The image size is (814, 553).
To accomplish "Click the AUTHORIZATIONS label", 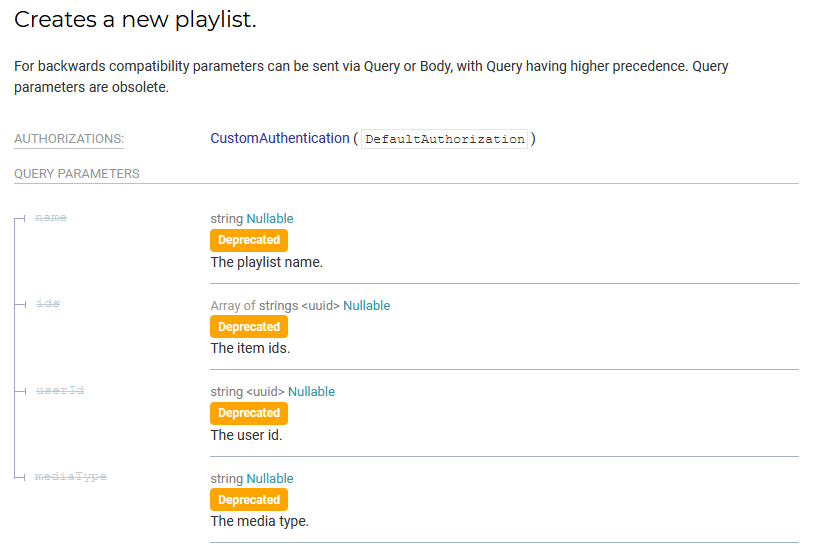I will pos(69,139).
